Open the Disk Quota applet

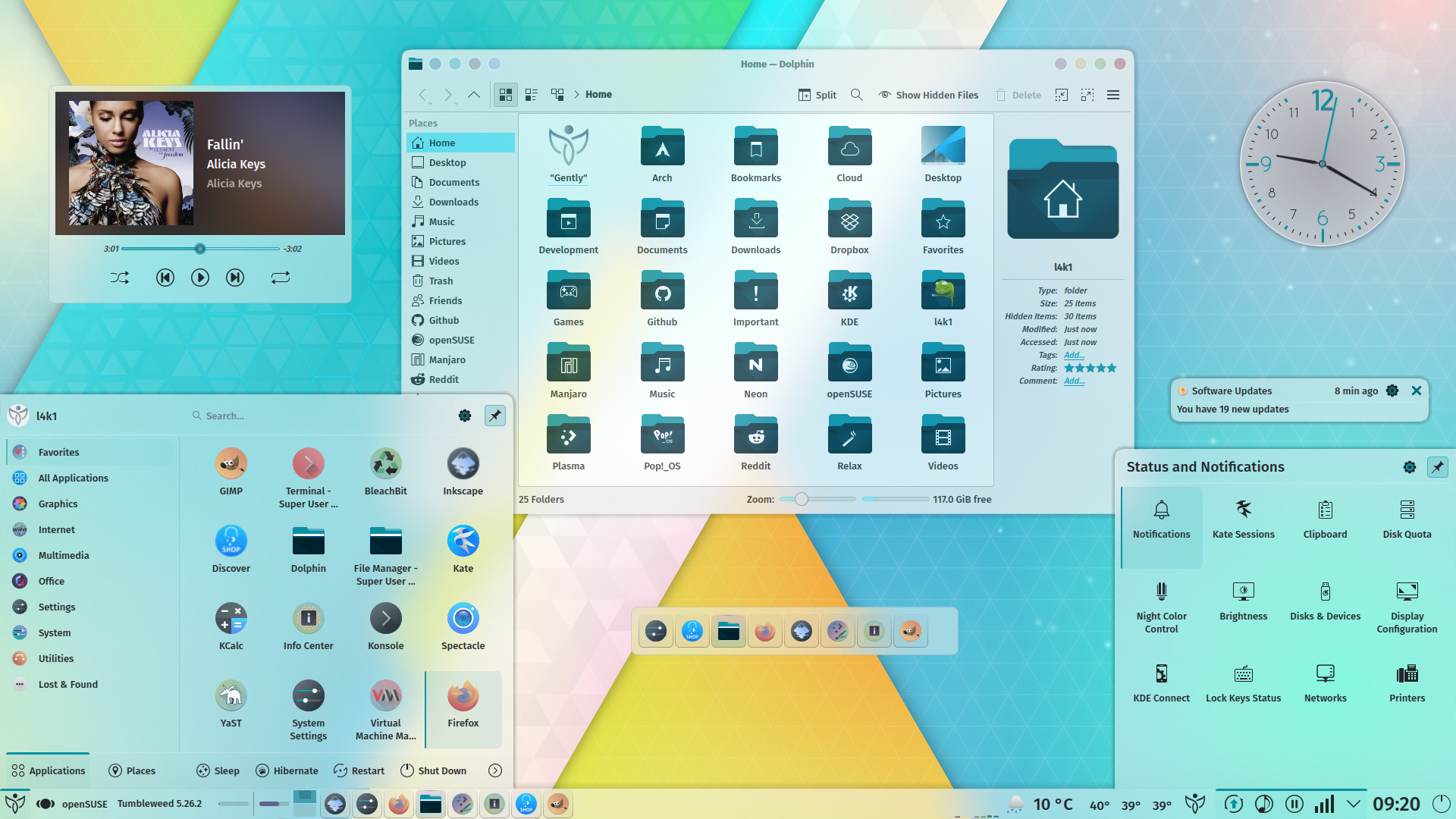click(1406, 520)
